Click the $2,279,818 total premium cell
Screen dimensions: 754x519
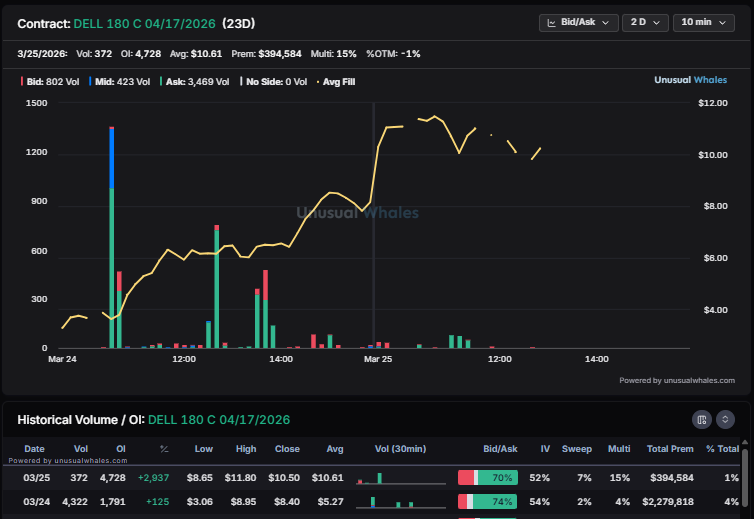click(668, 502)
